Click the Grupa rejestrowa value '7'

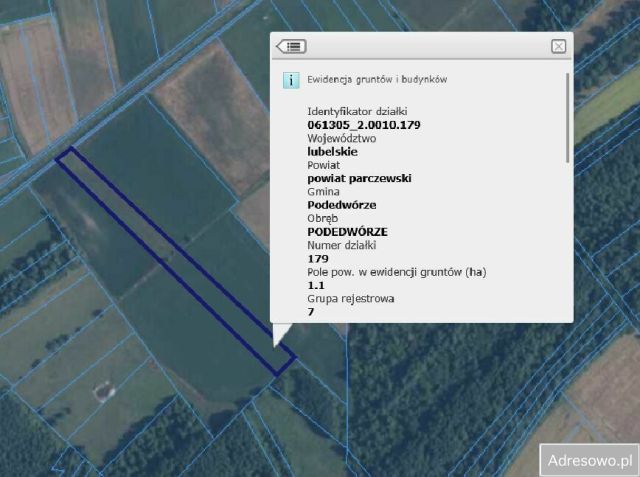click(x=311, y=312)
